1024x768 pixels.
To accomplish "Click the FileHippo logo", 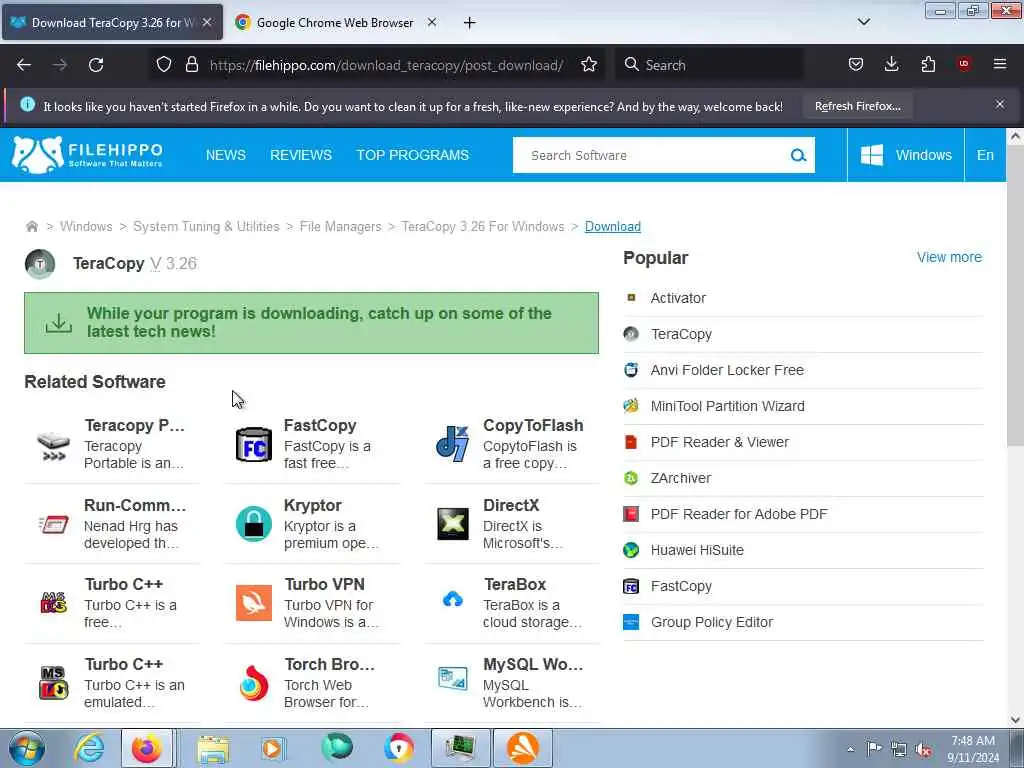I will coord(88,155).
